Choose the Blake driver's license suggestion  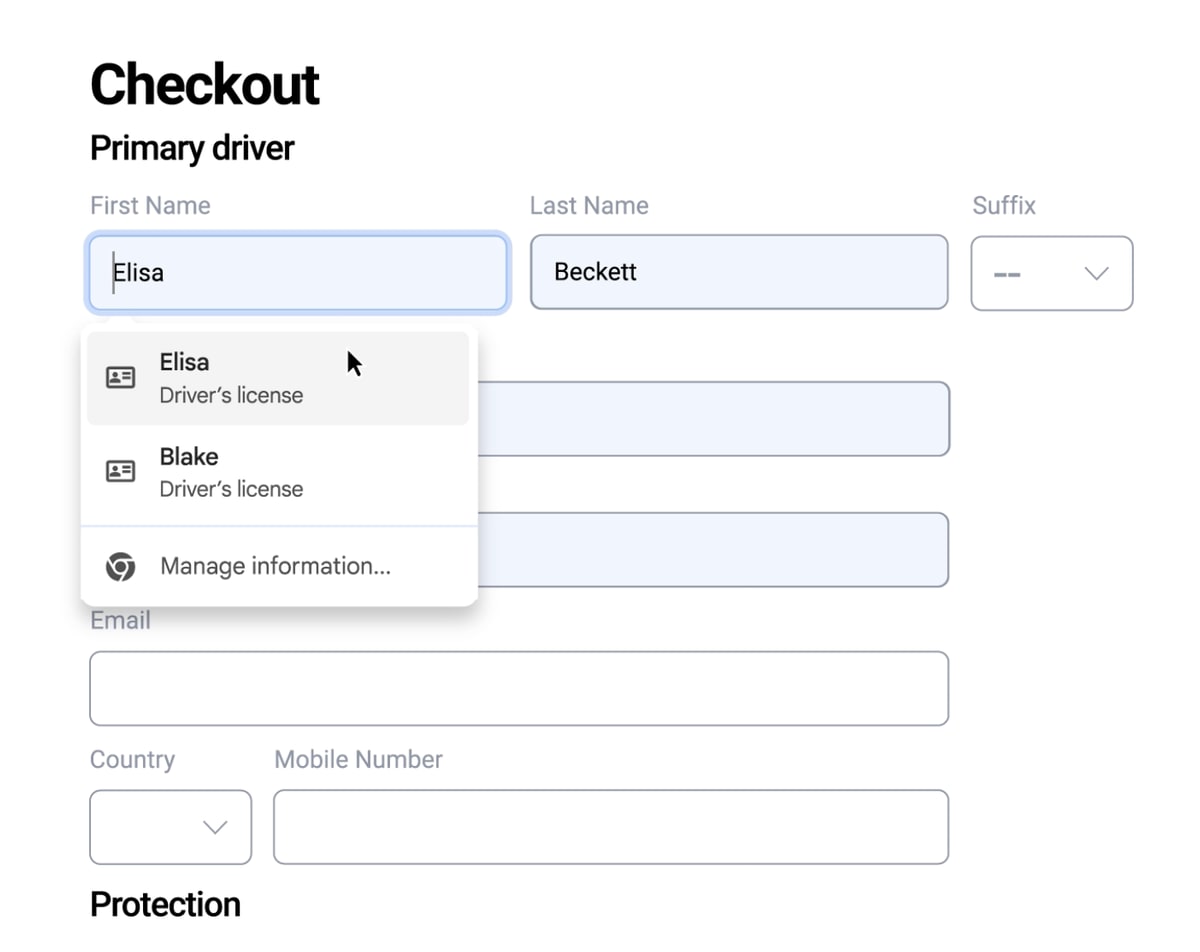click(x=277, y=472)
